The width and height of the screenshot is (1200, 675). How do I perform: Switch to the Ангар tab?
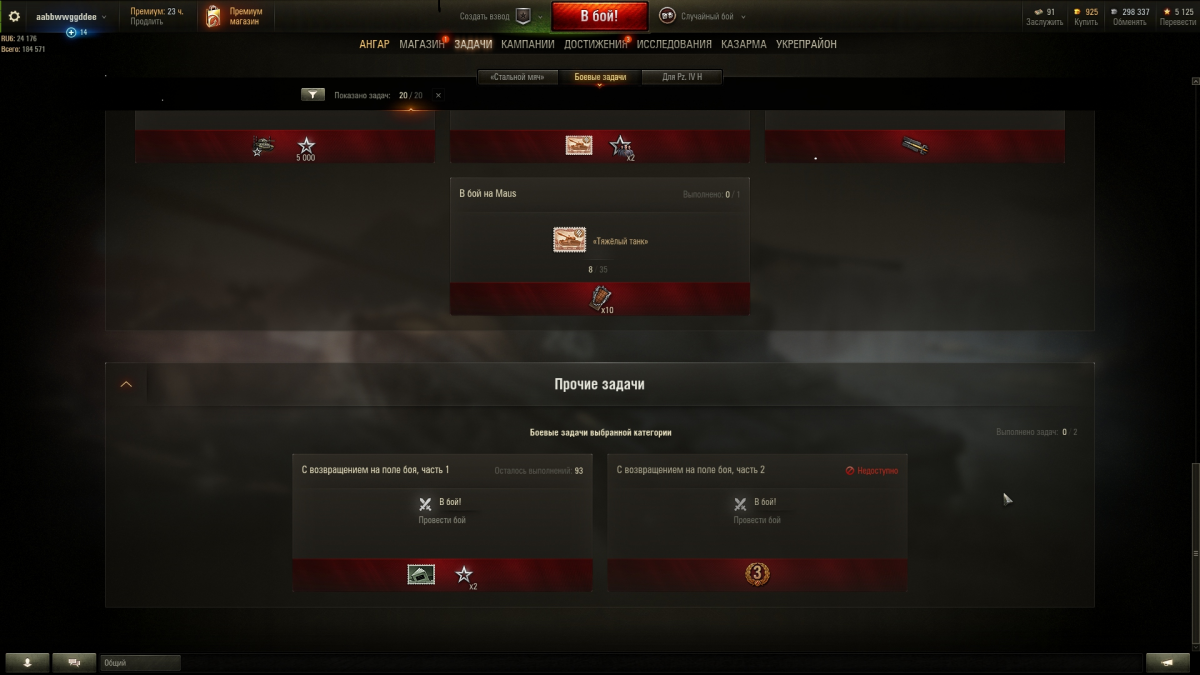pyautogui.click(x=375, y=44)
